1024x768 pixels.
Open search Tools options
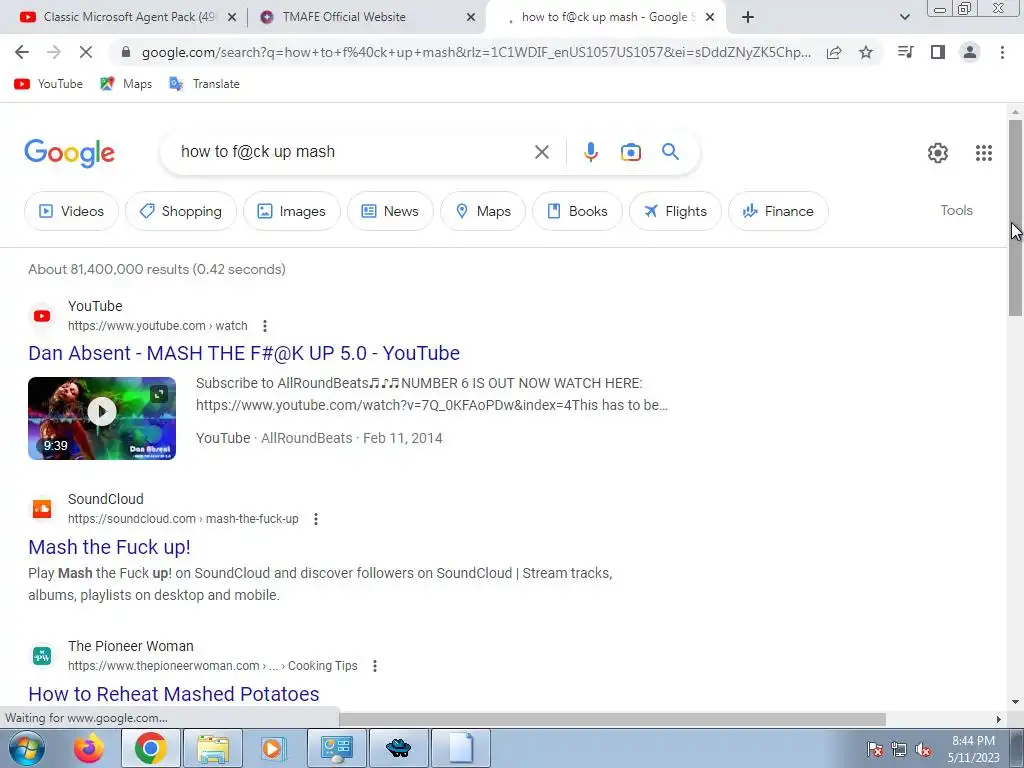pyautogui.click(x=956, y=210)
